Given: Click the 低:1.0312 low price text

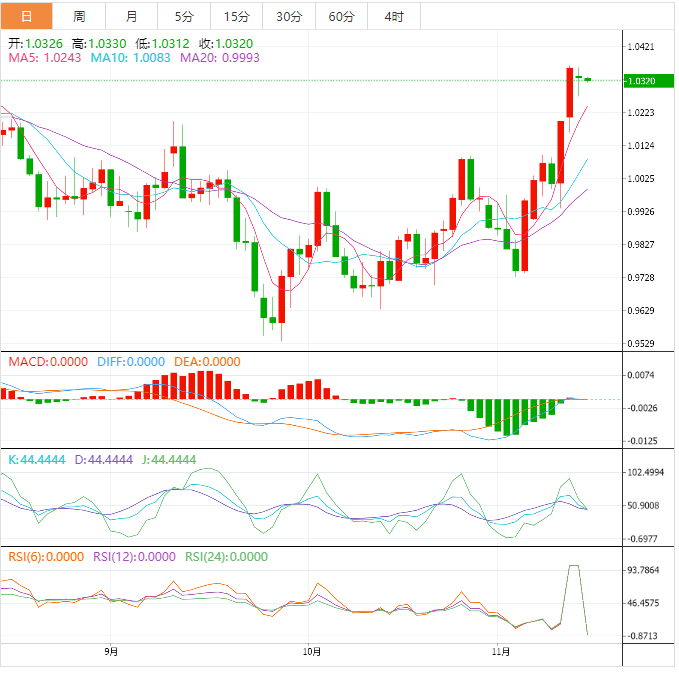Looking at the screenshot, I should click(x=162, y=44).
